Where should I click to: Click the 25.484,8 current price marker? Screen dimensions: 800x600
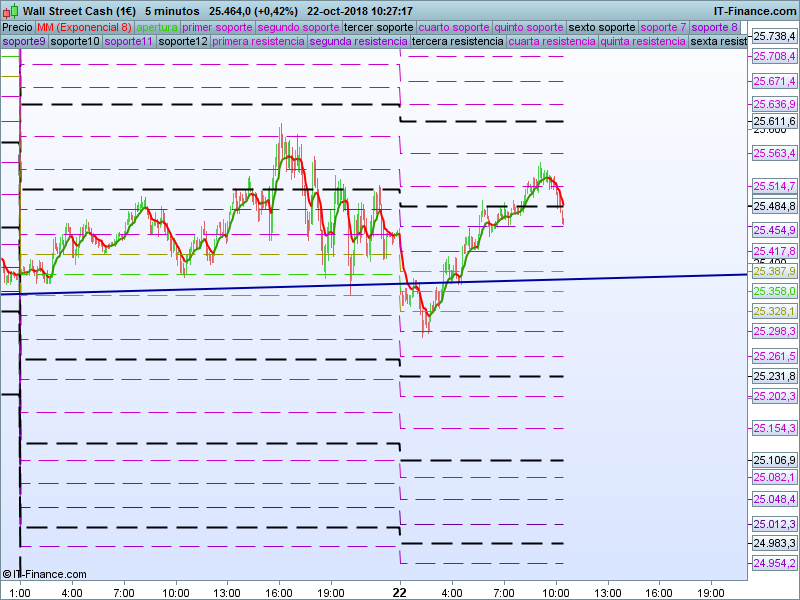[774, 206]
